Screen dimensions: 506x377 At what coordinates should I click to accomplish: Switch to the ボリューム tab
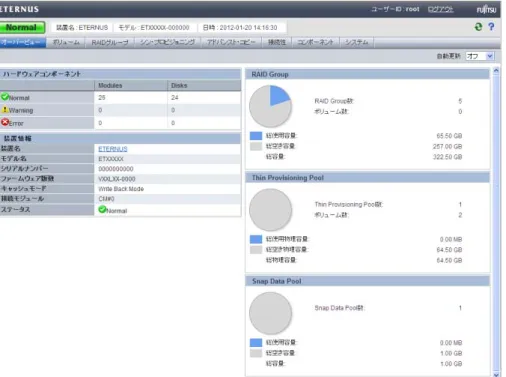(66, 42)
